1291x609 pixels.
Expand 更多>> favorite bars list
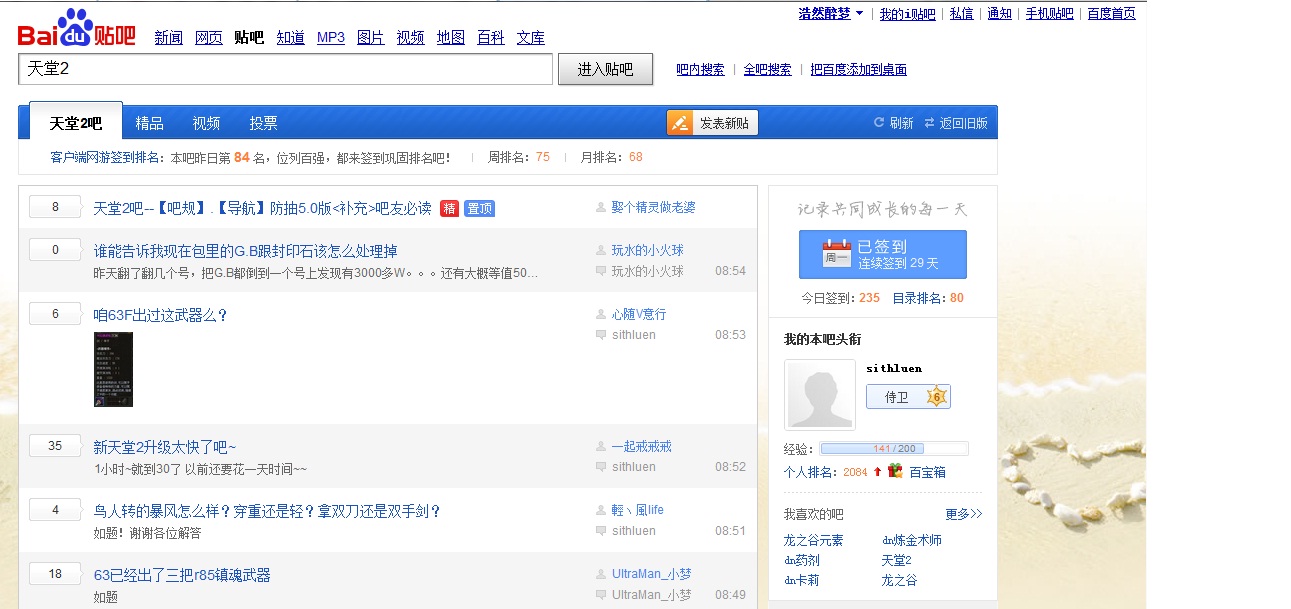pos(964,514)
